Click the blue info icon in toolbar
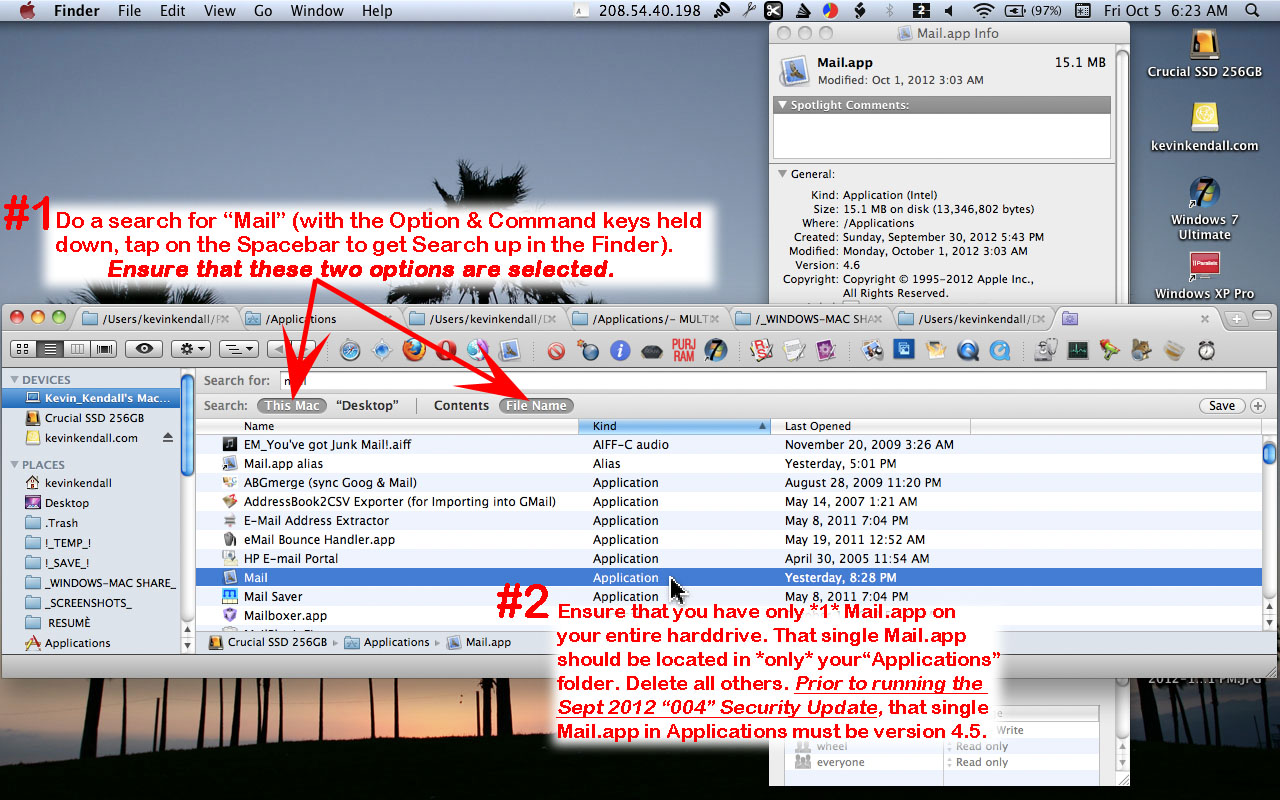1280x800 pixels. [620, 350]
